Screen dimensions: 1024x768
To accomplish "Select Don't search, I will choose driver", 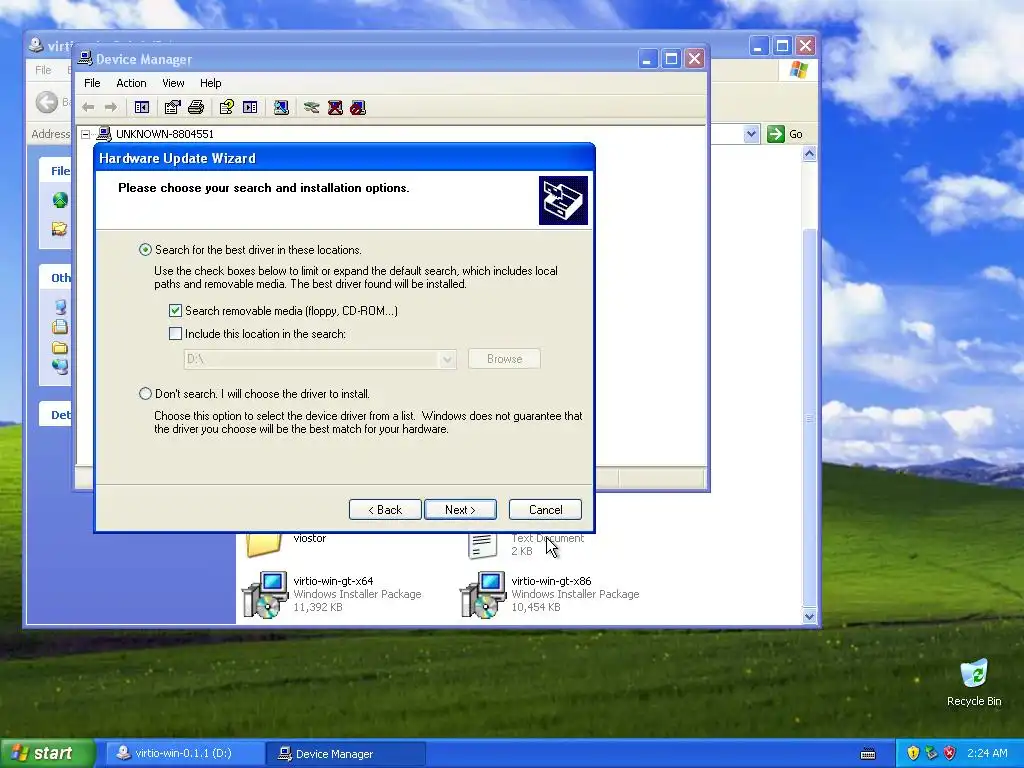I will pyautogui.click(x=145, y=393).
